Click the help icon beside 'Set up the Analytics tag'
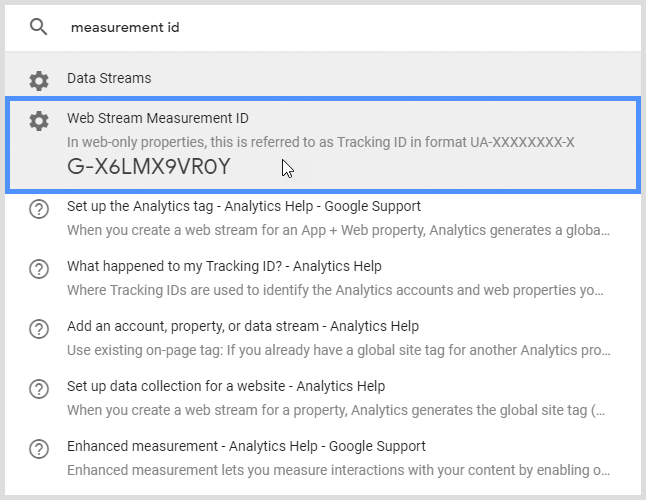The width and height of the screenshot is (646, 500). pos(39,209)
